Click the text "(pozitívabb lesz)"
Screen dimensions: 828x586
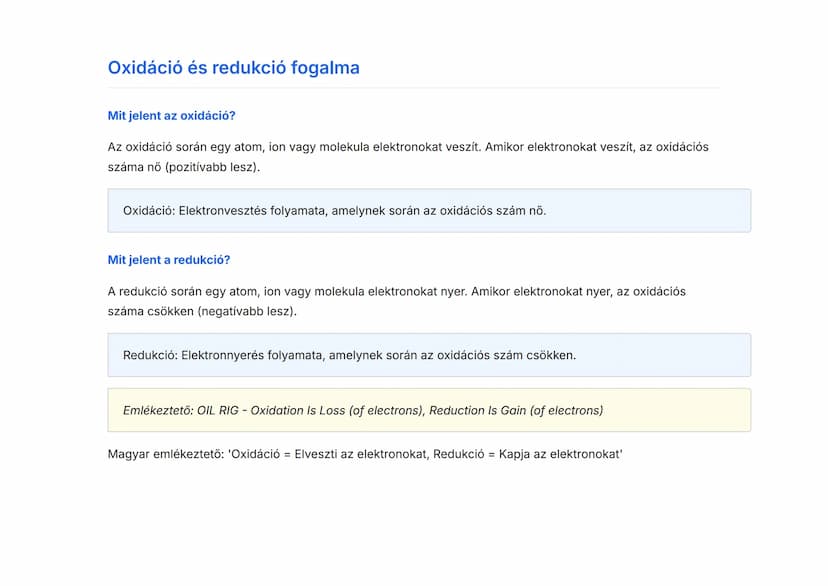click(x=212, y=167)
